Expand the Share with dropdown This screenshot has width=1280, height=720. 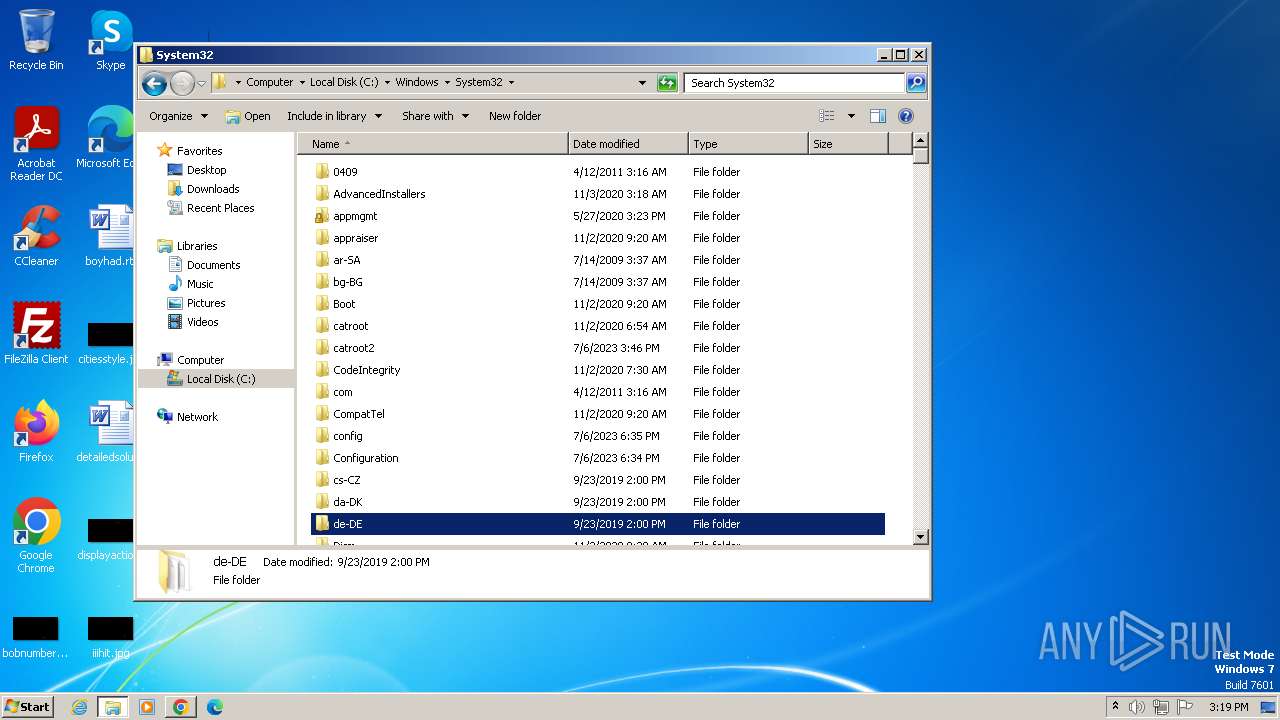435,116
